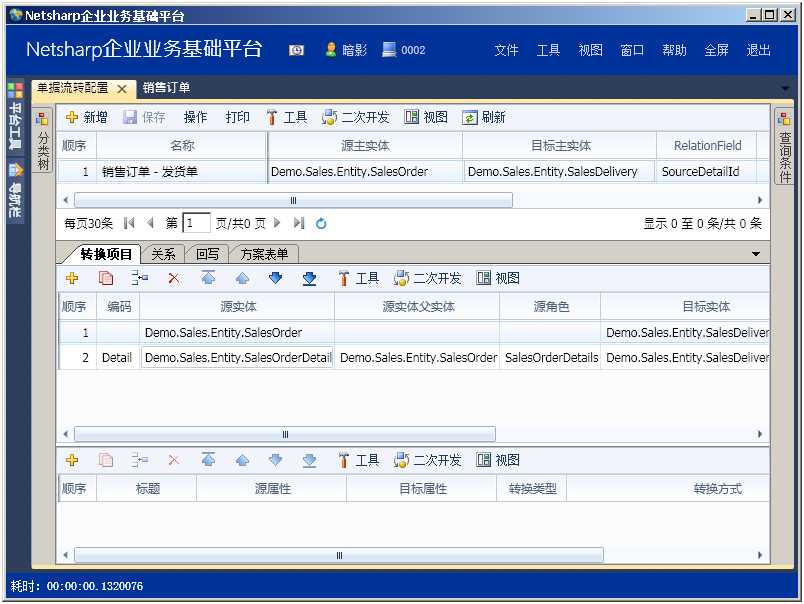This screenshot has height=604, width=804.
Task: Go to last page in pager
Action: pos(299,223)
